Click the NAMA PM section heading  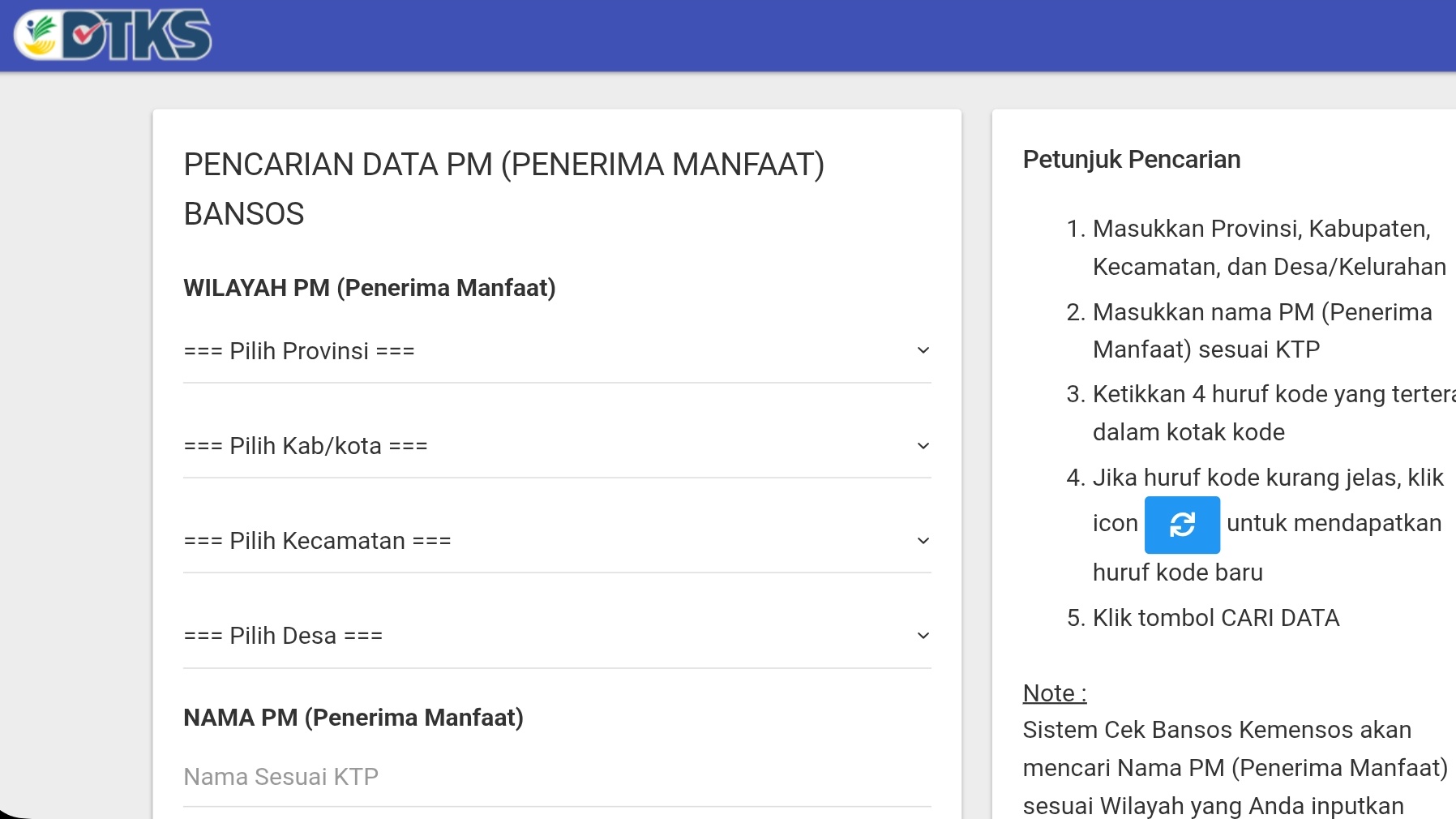coord(353,718)
